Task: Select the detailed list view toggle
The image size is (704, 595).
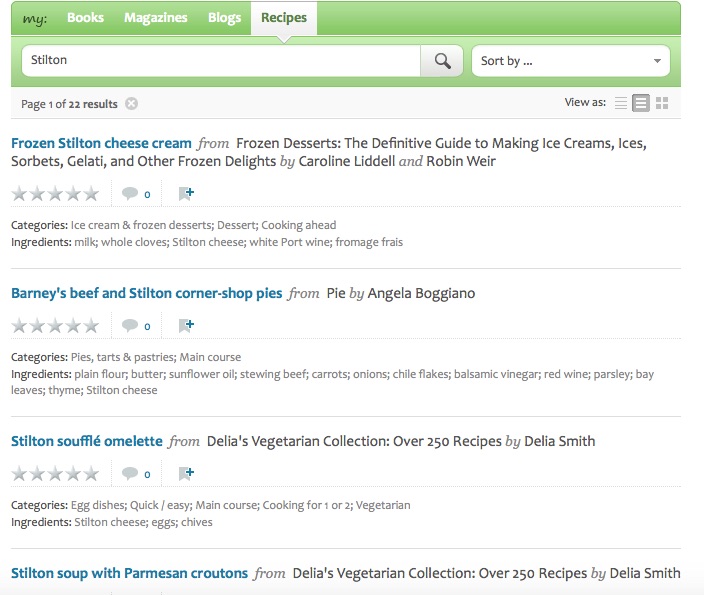Action: [641, 103]
